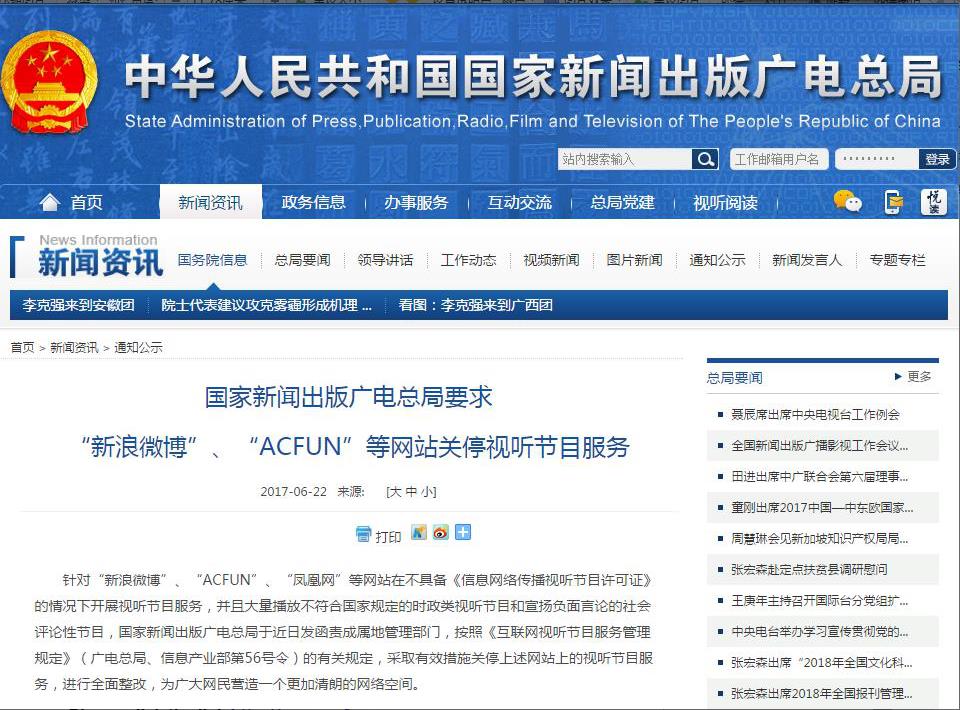Switch to the 新闻发言人 sub-tab
The height and width of the screenshot is (710, 960).
(x=807, y=260)
